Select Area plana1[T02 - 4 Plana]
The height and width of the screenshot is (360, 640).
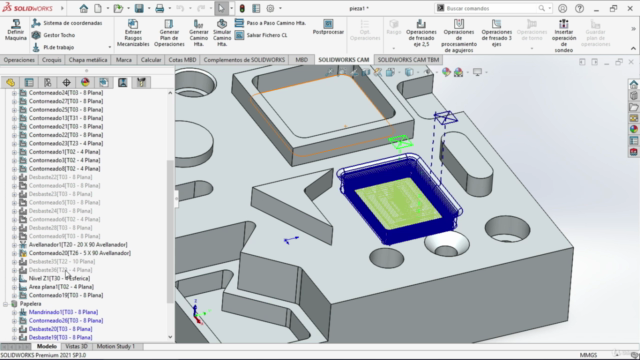pos(61,287)
